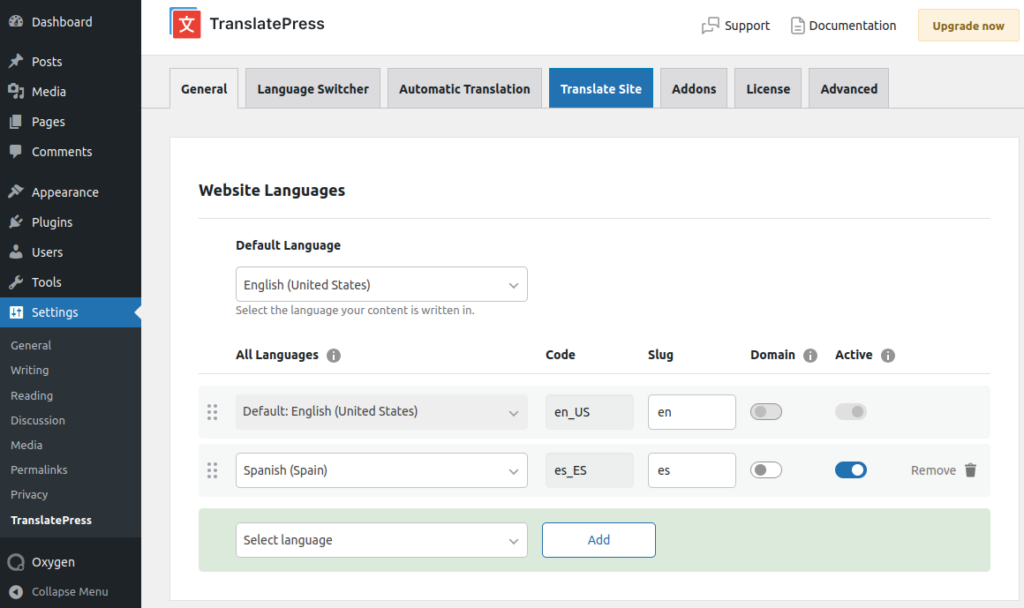Enable the Domain toggle for Spanish
1024x608 pixels.
point(766,470)
